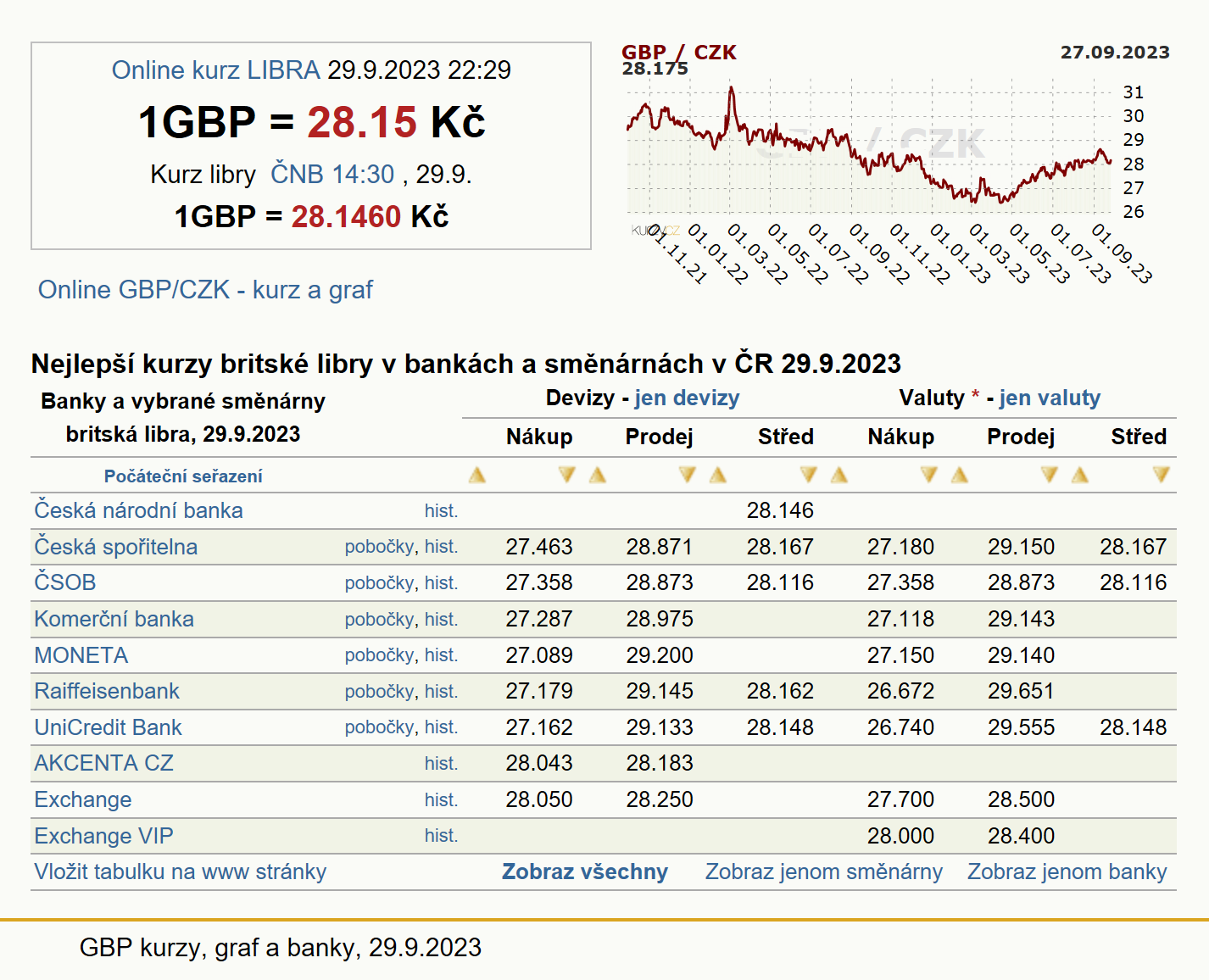
Task: Open UniCredit Bank link
Action: coord(108,727)
